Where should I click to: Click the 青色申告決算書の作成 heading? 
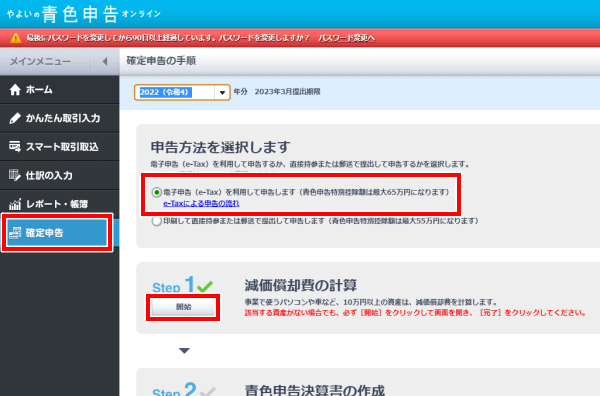click(315, 390)
